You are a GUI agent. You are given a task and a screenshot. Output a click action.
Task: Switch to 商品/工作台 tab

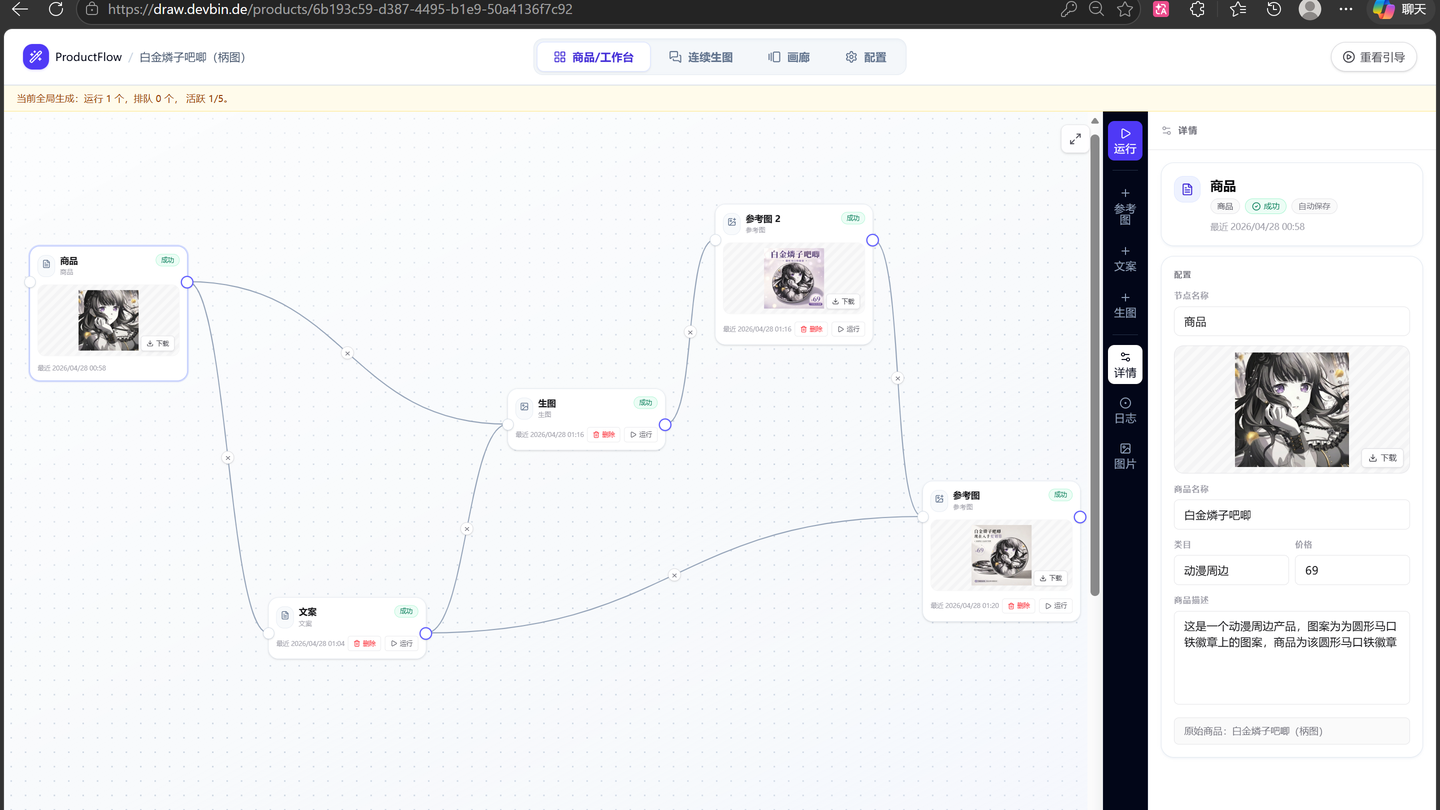tap(594, 57)
